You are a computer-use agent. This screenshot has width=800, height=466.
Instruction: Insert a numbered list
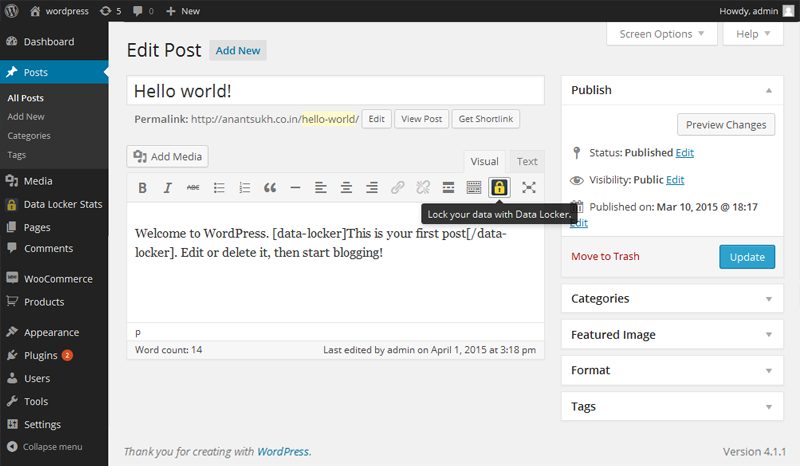click(x=244, y=188)
